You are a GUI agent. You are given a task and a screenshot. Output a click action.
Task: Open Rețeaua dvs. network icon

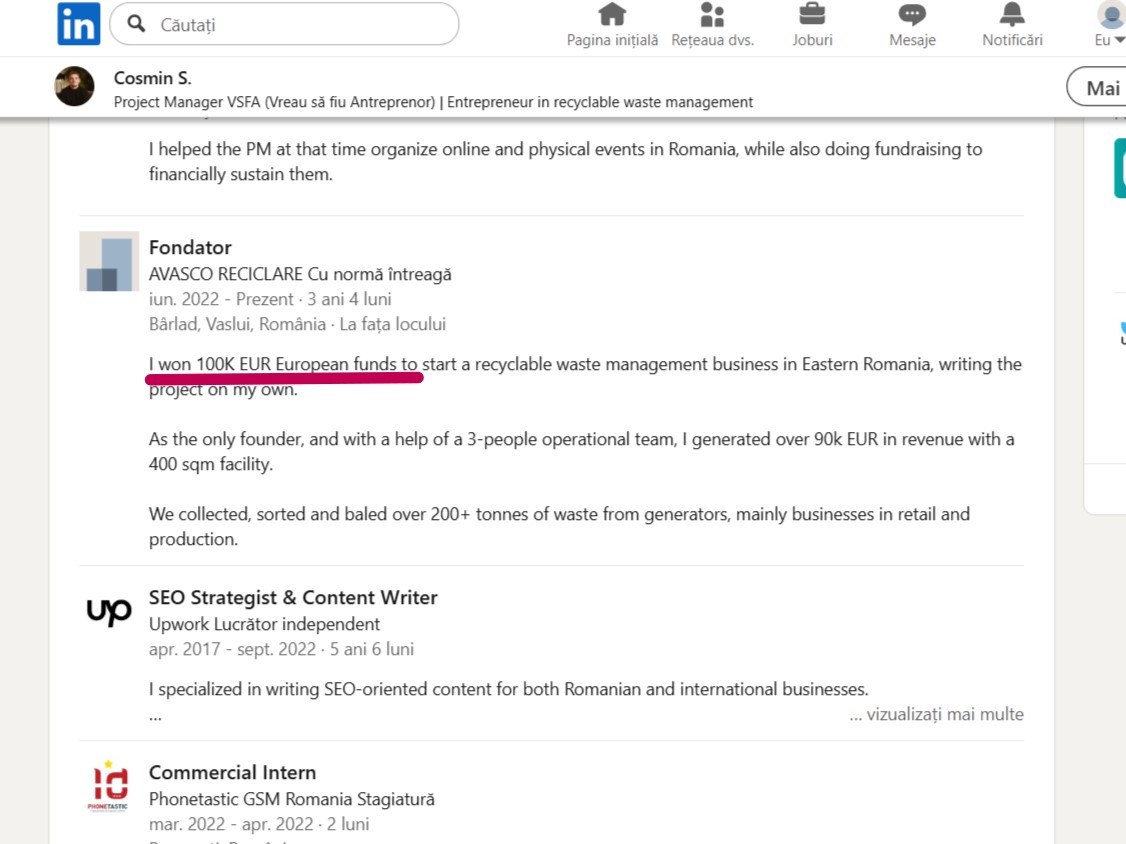pos(712,14)
